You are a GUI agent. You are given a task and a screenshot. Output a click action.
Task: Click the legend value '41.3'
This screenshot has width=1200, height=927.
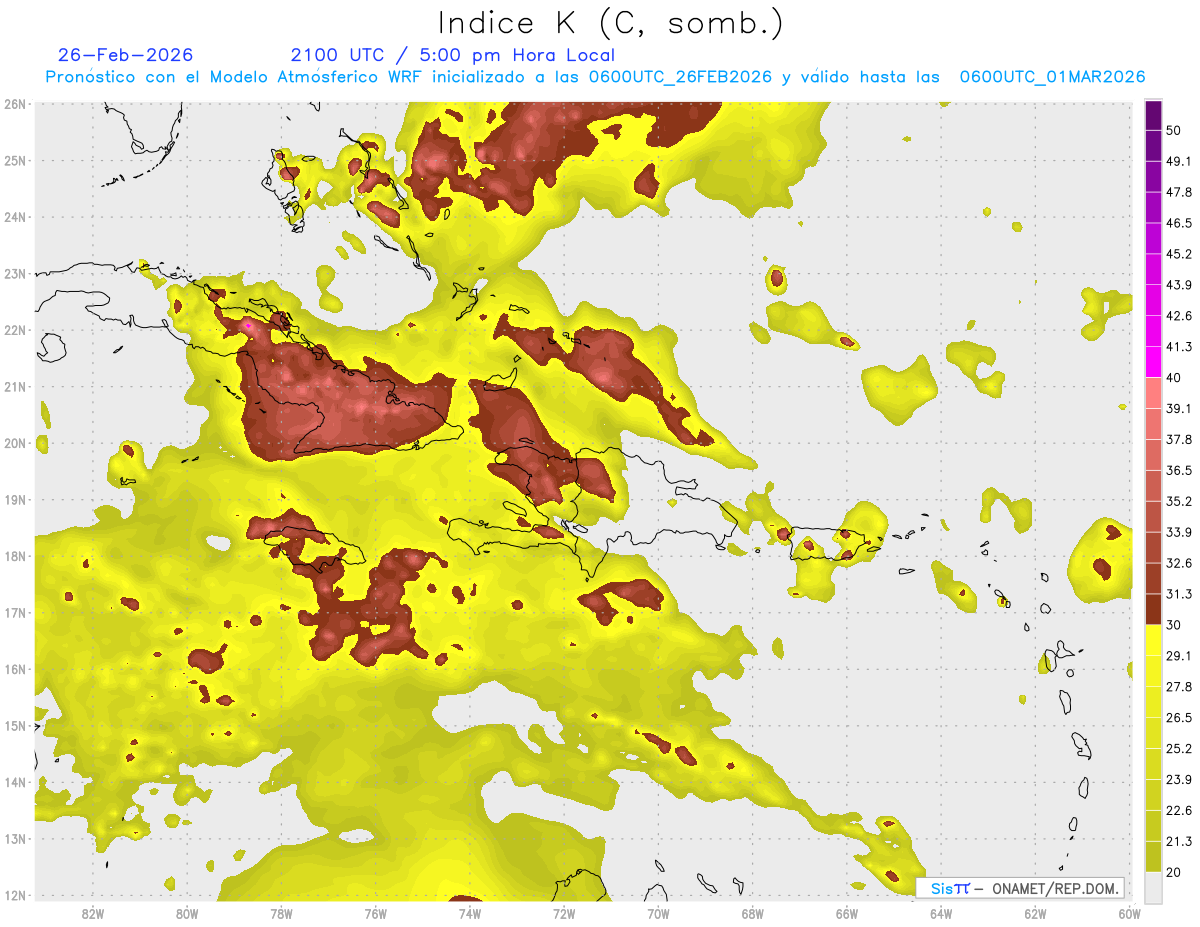tap(1179, 347)
